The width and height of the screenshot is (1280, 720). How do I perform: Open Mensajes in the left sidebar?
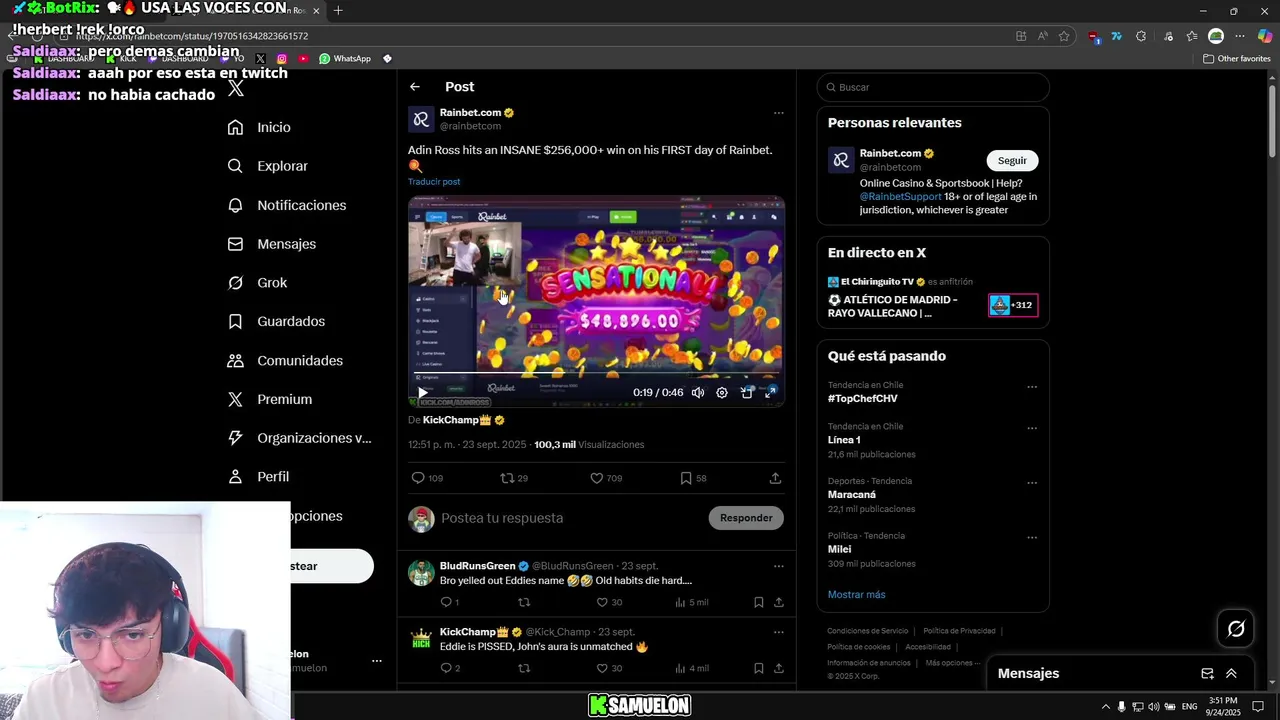pos(272,244)
